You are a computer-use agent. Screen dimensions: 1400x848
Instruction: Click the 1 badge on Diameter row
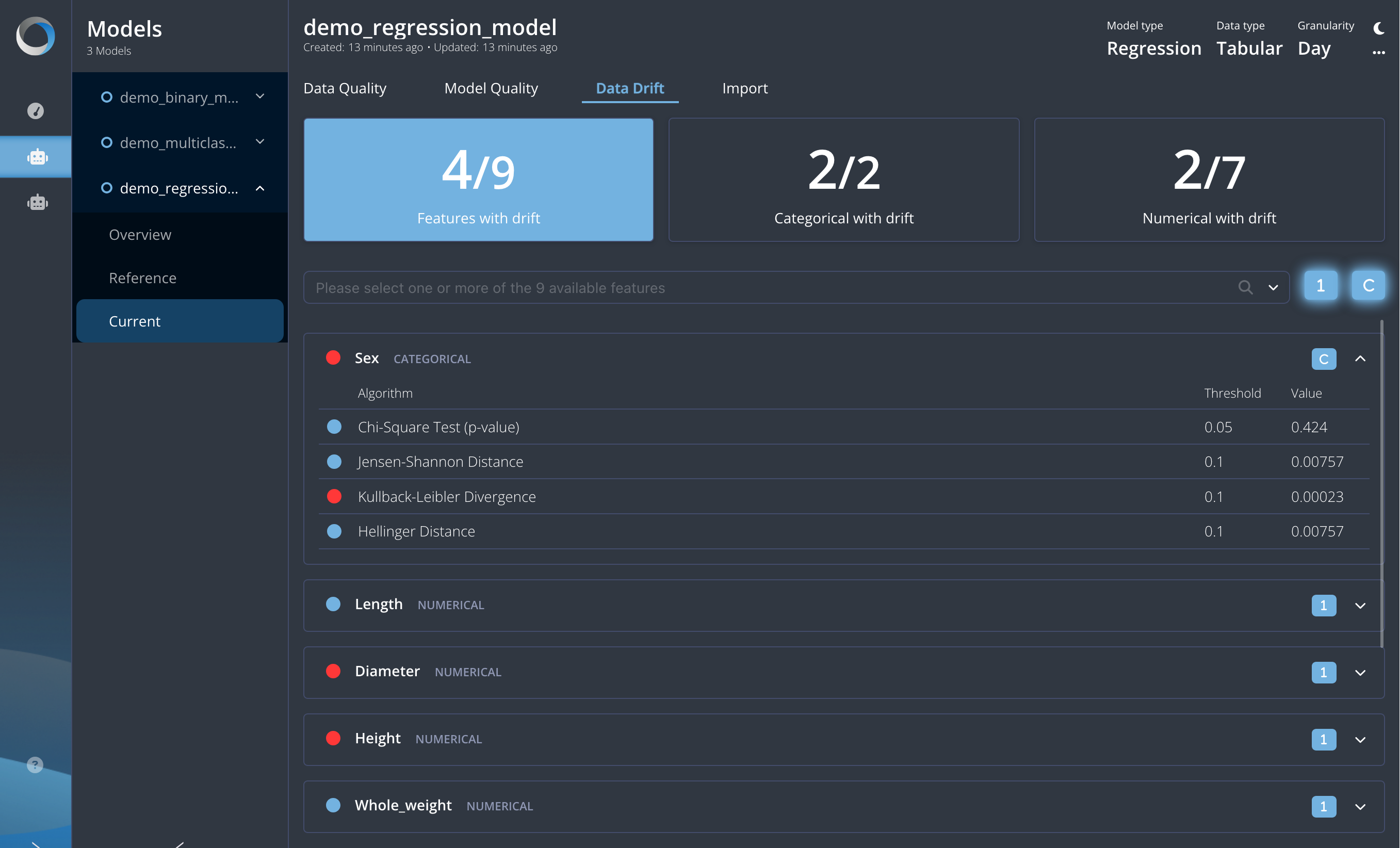coord(1323,673)
